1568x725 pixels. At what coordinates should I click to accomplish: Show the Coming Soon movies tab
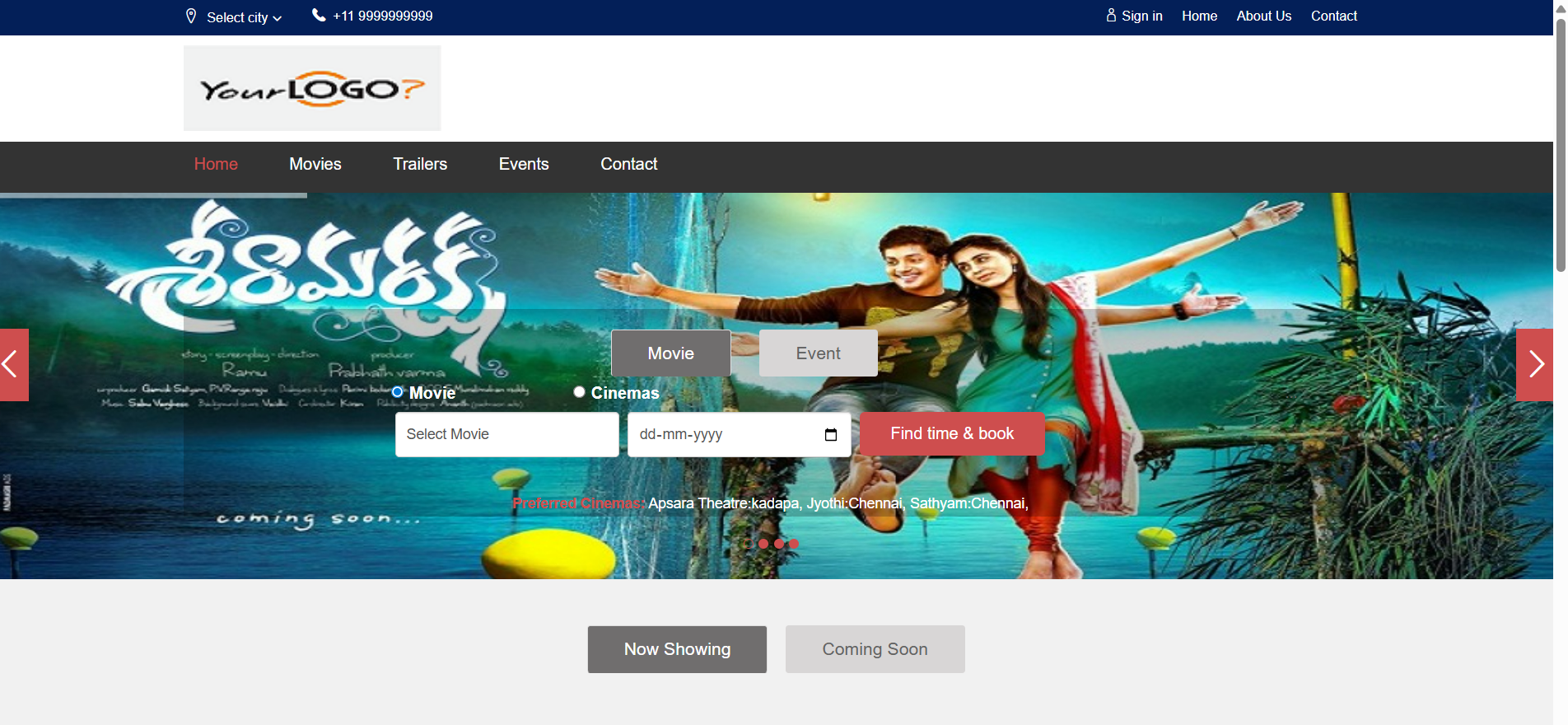point(875,649)
